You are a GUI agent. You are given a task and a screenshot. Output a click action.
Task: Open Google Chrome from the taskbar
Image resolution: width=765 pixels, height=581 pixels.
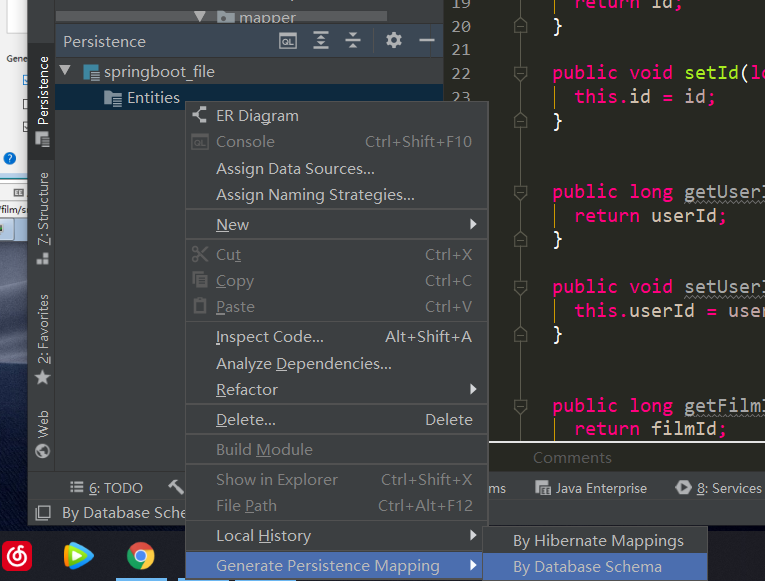[x=141, y=555]
